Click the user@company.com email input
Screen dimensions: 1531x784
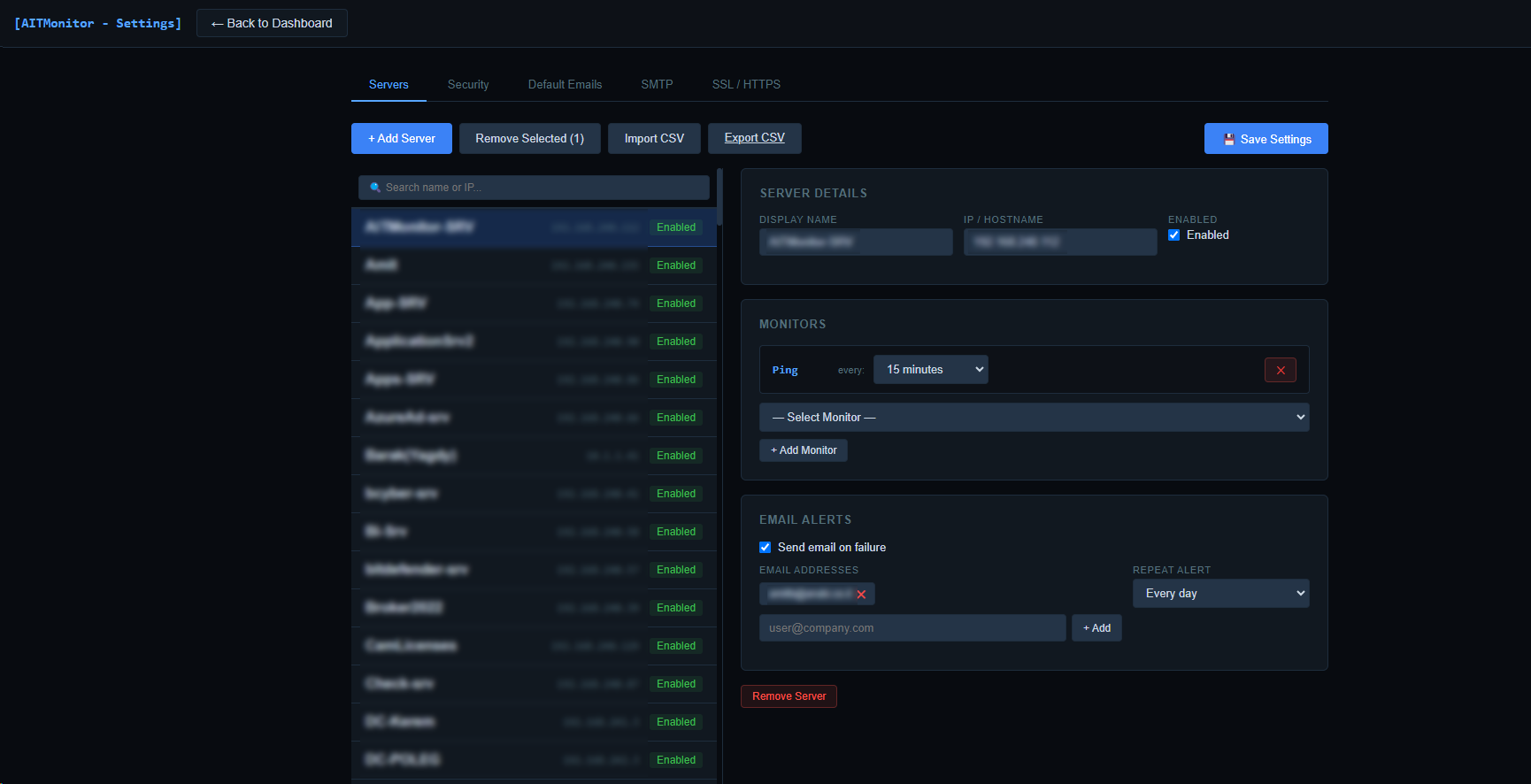[x=912, y=628]
